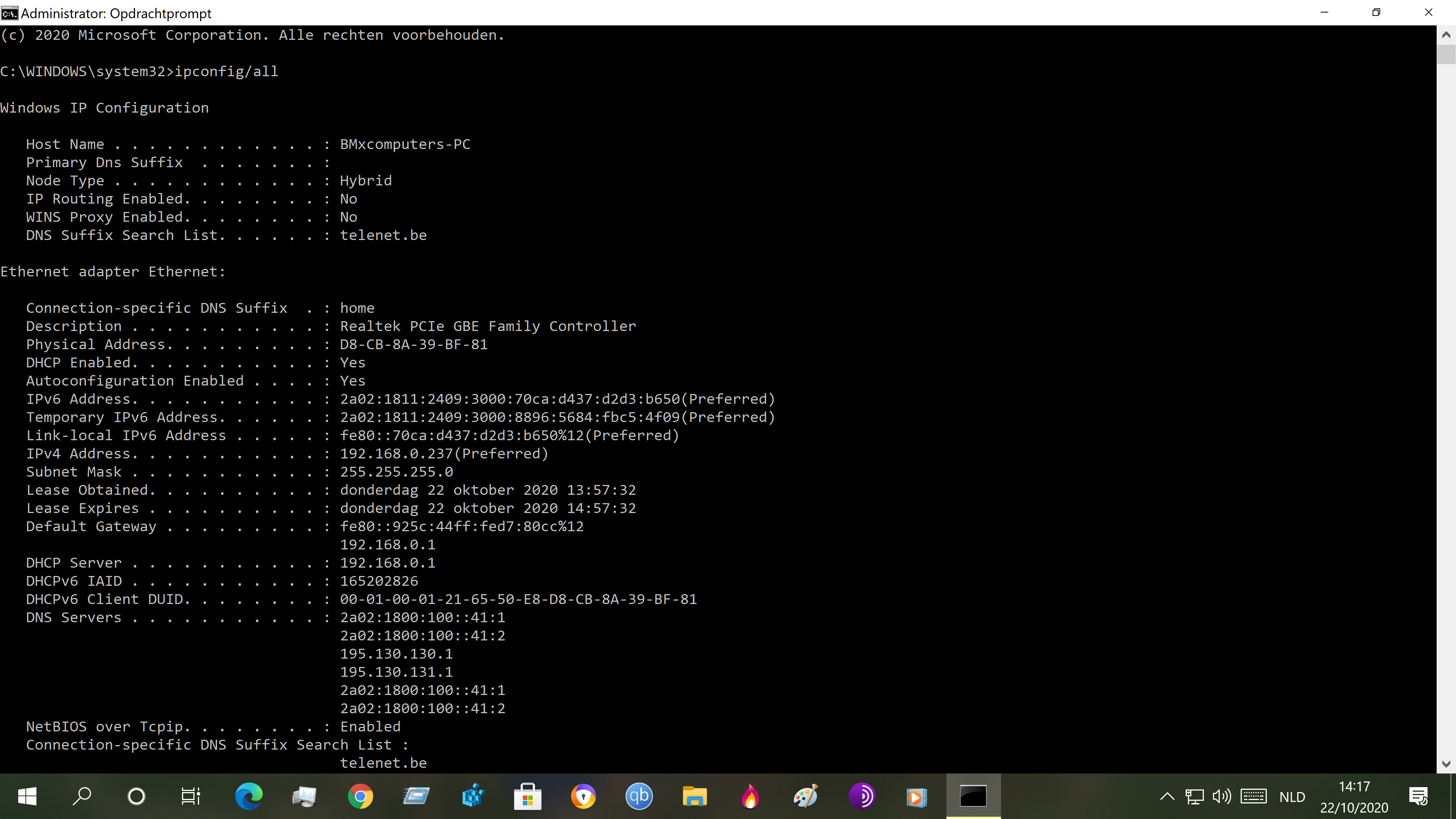1456x819 pixels.
Task: Open the Windows Start menu
Action: (x=27, y=796)
